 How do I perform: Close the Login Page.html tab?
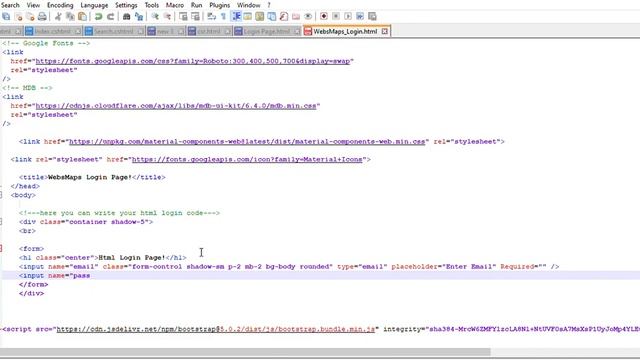(296, 31)
